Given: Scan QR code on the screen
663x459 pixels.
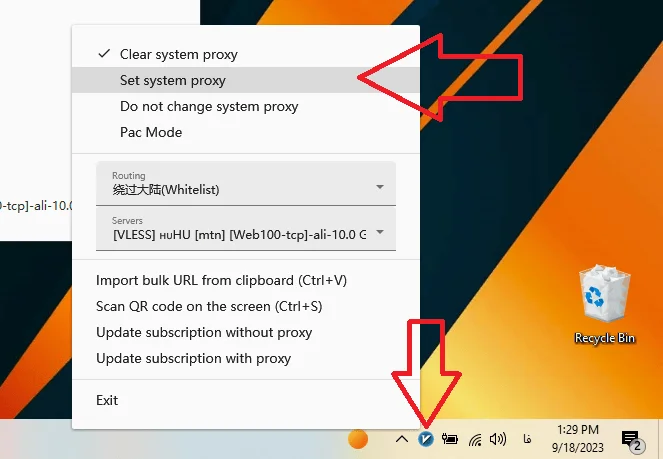Looking at the screenshot, I should pos(209,306).
